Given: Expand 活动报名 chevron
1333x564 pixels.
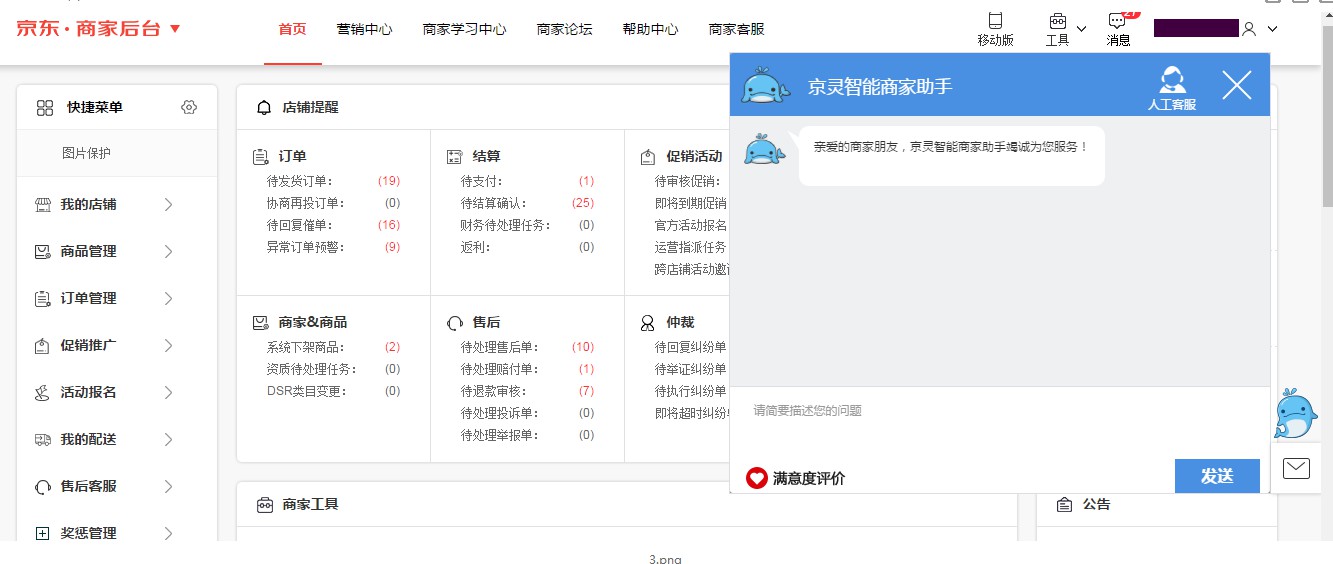Looking at the screenshot, I should (x=168, y=392).
